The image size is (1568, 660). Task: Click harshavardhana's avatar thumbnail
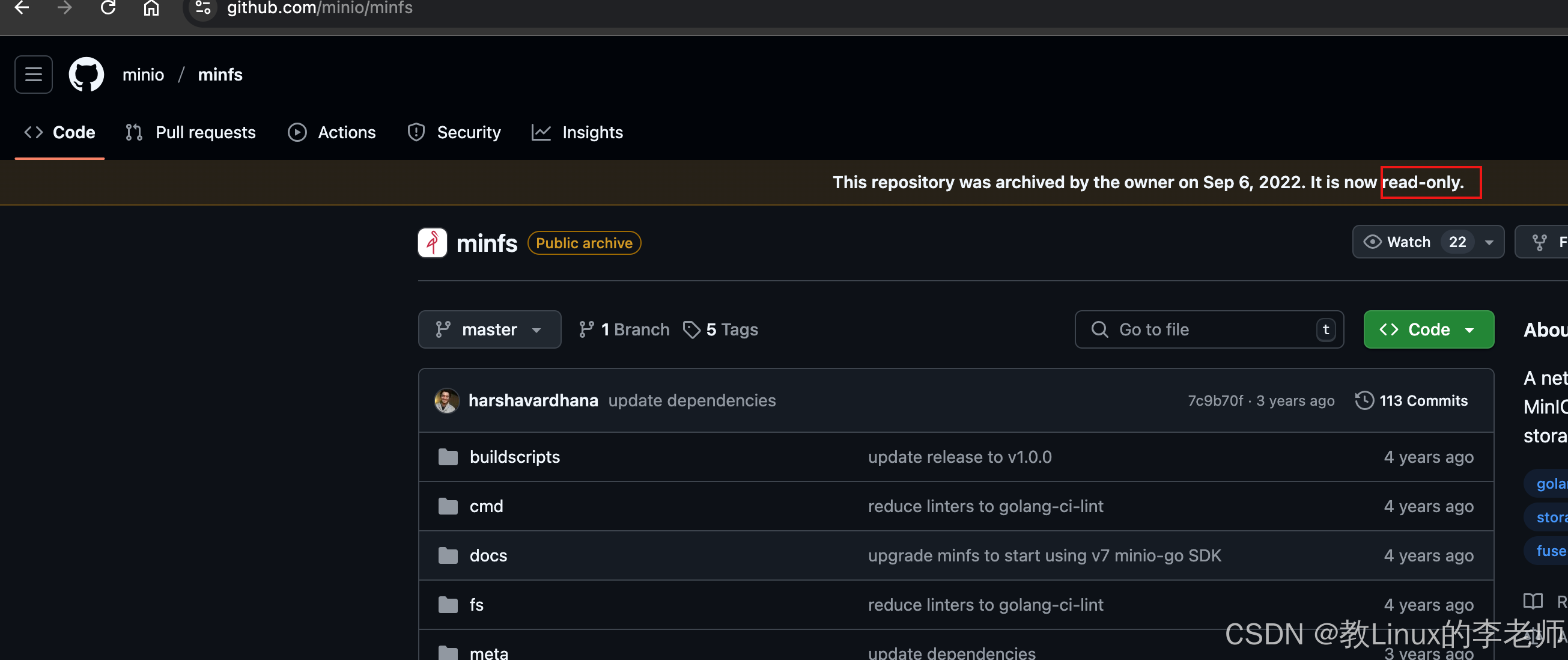coord(446,400)
